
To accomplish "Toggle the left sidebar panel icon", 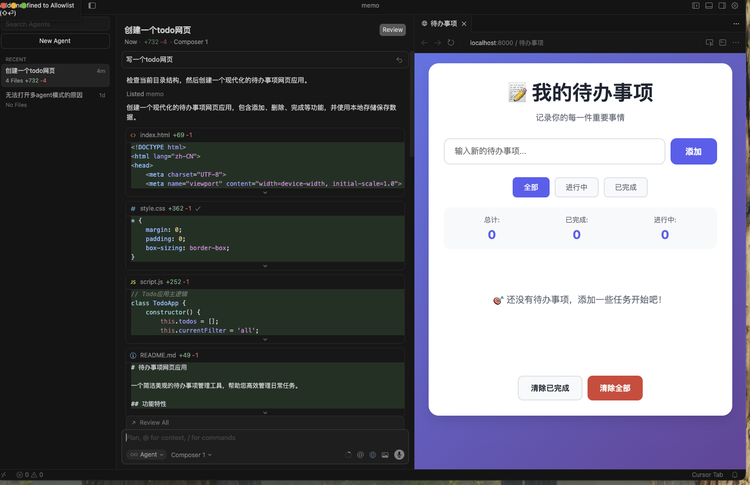I will 93,6.
